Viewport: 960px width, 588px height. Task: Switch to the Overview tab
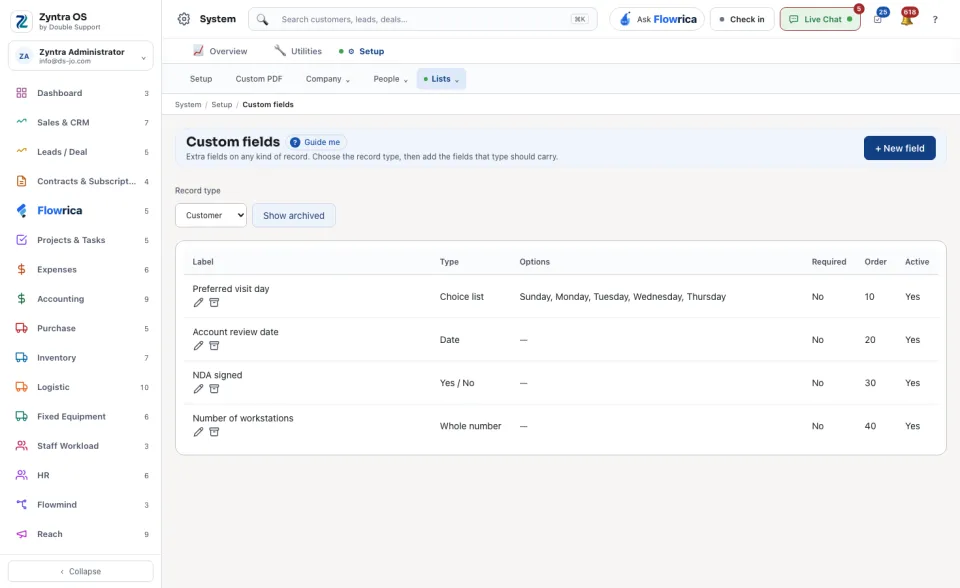pos(220,51)
